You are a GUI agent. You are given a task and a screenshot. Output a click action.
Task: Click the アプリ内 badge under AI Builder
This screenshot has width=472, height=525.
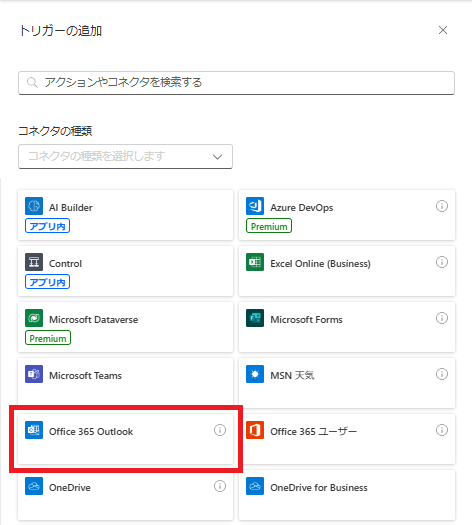[47, 226]
